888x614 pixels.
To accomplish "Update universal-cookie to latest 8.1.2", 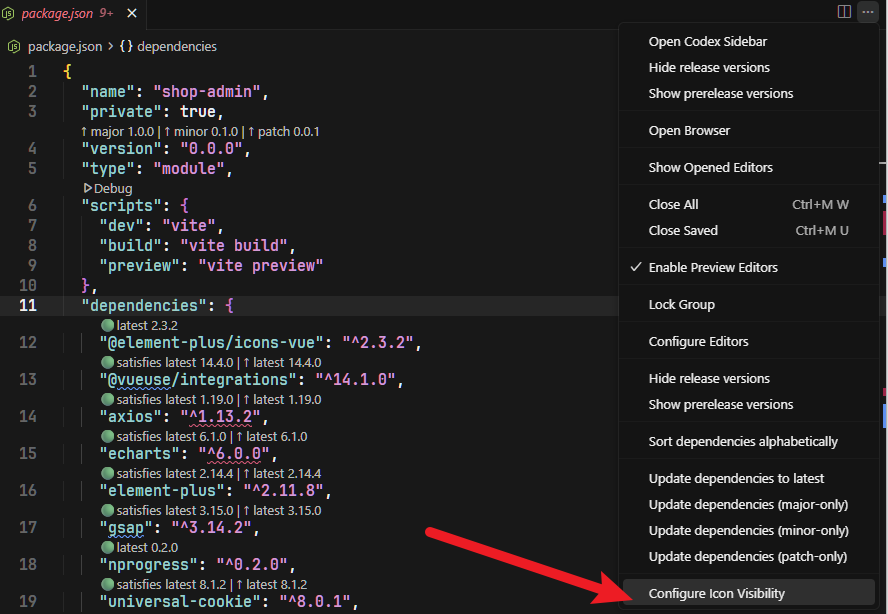I will (x=272, y=585).
